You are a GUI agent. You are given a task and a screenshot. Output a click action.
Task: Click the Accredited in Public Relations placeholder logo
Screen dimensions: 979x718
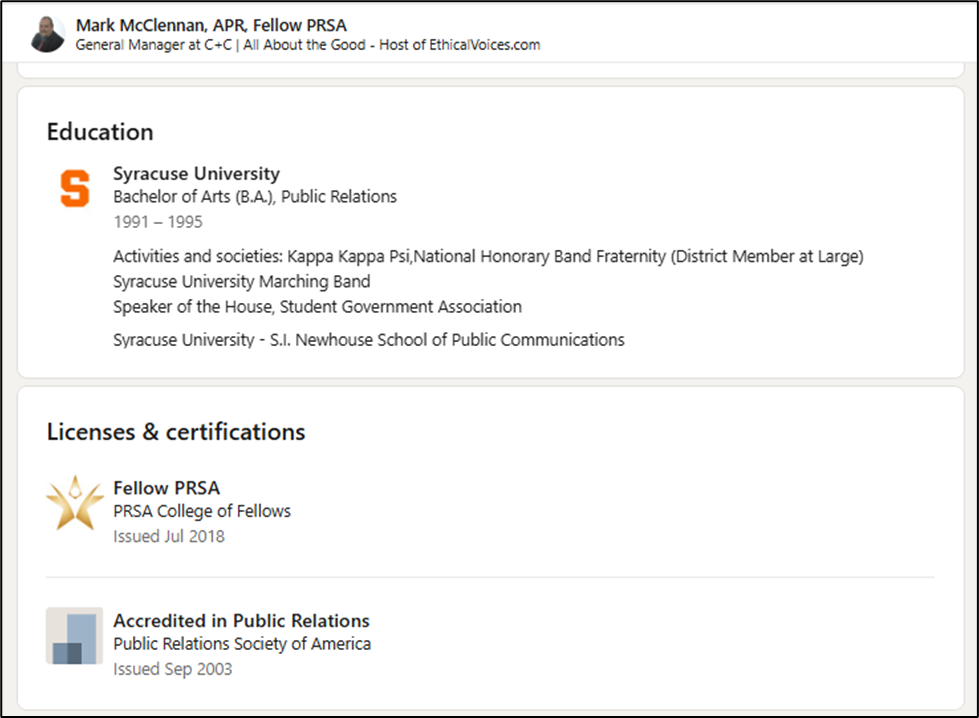(x=75, y=636)
